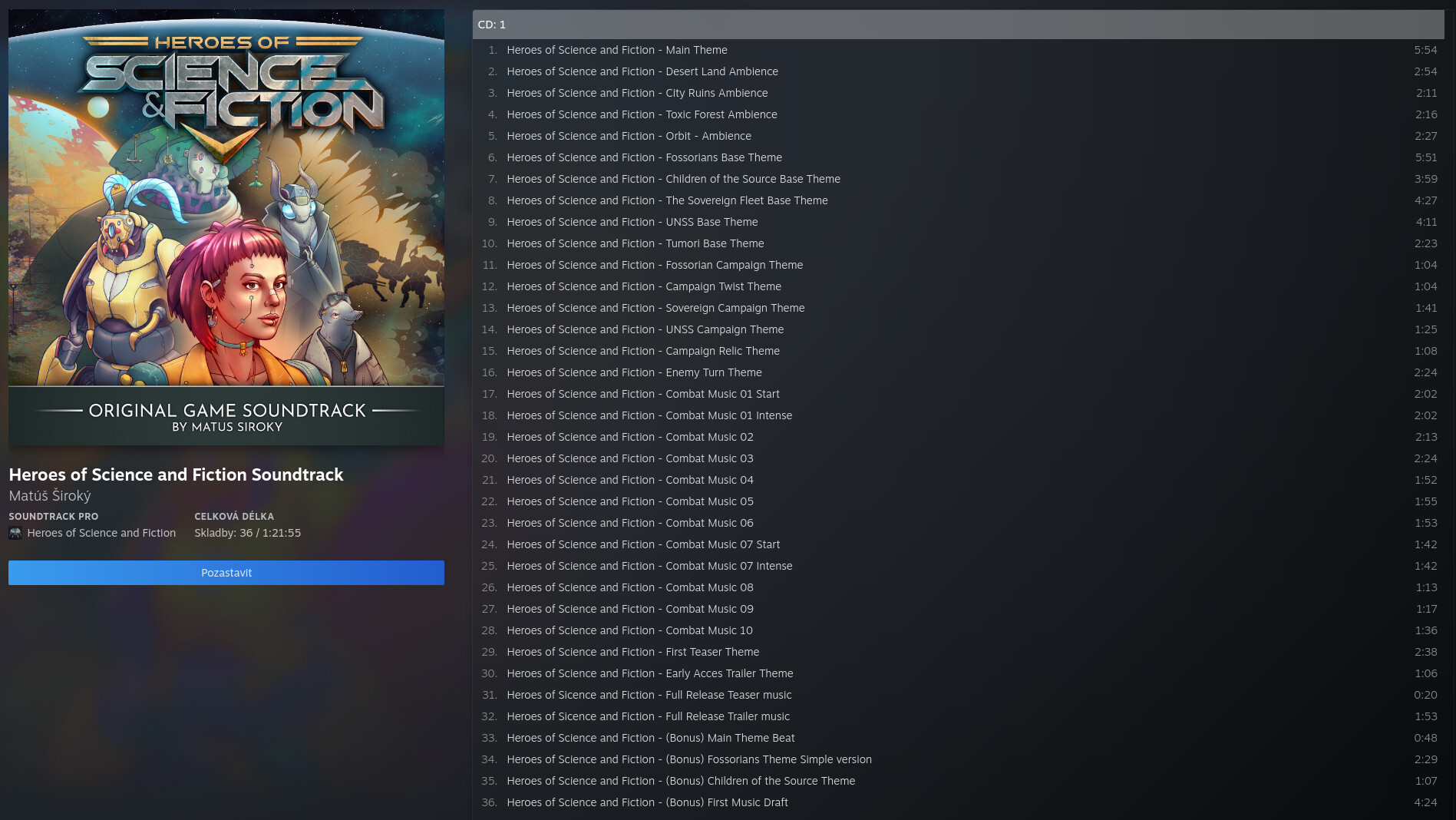Play the Early Acces Trailer Theme track
The height and width of the screenshot is (820, 1456).
[649, 673]
